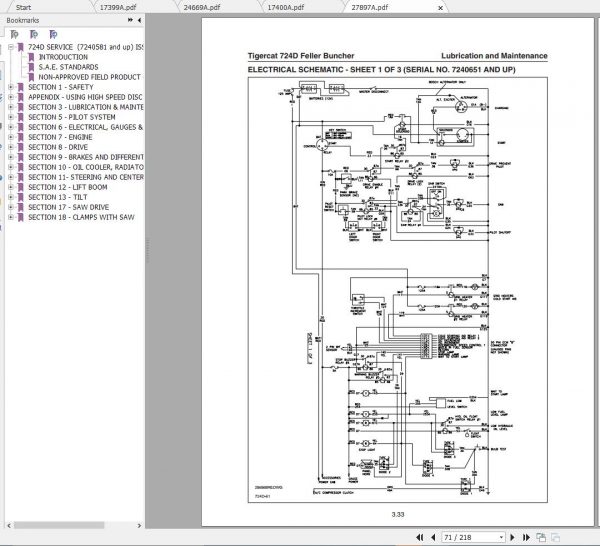Jump to SECTION 12 - LIFT BOOM
The width and height of the screenshot is (600, 546).
pos(68,187)
